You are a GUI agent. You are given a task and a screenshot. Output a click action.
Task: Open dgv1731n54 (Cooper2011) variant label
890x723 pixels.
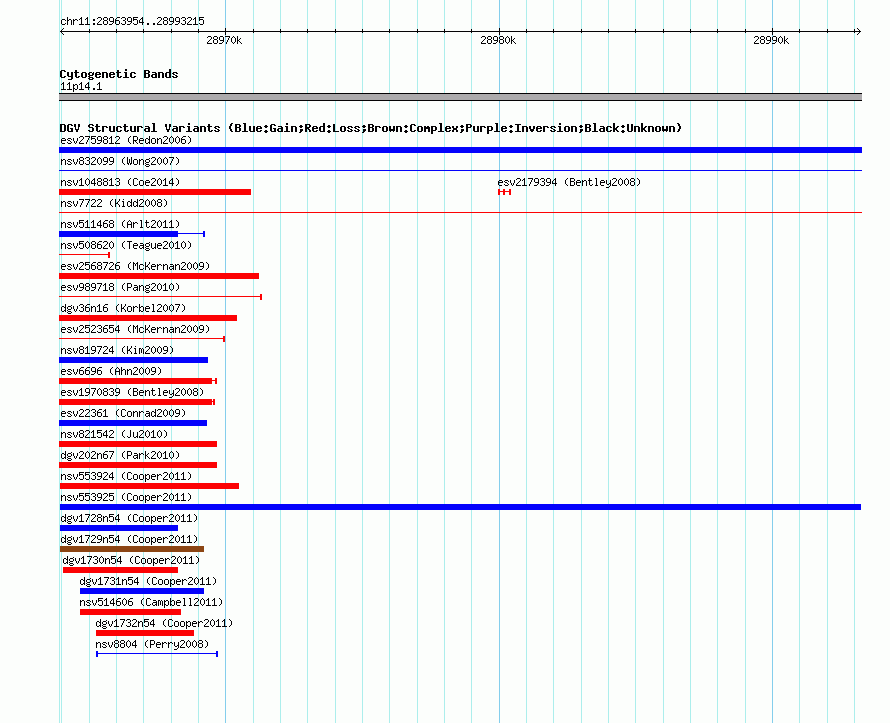pos(148,581)
